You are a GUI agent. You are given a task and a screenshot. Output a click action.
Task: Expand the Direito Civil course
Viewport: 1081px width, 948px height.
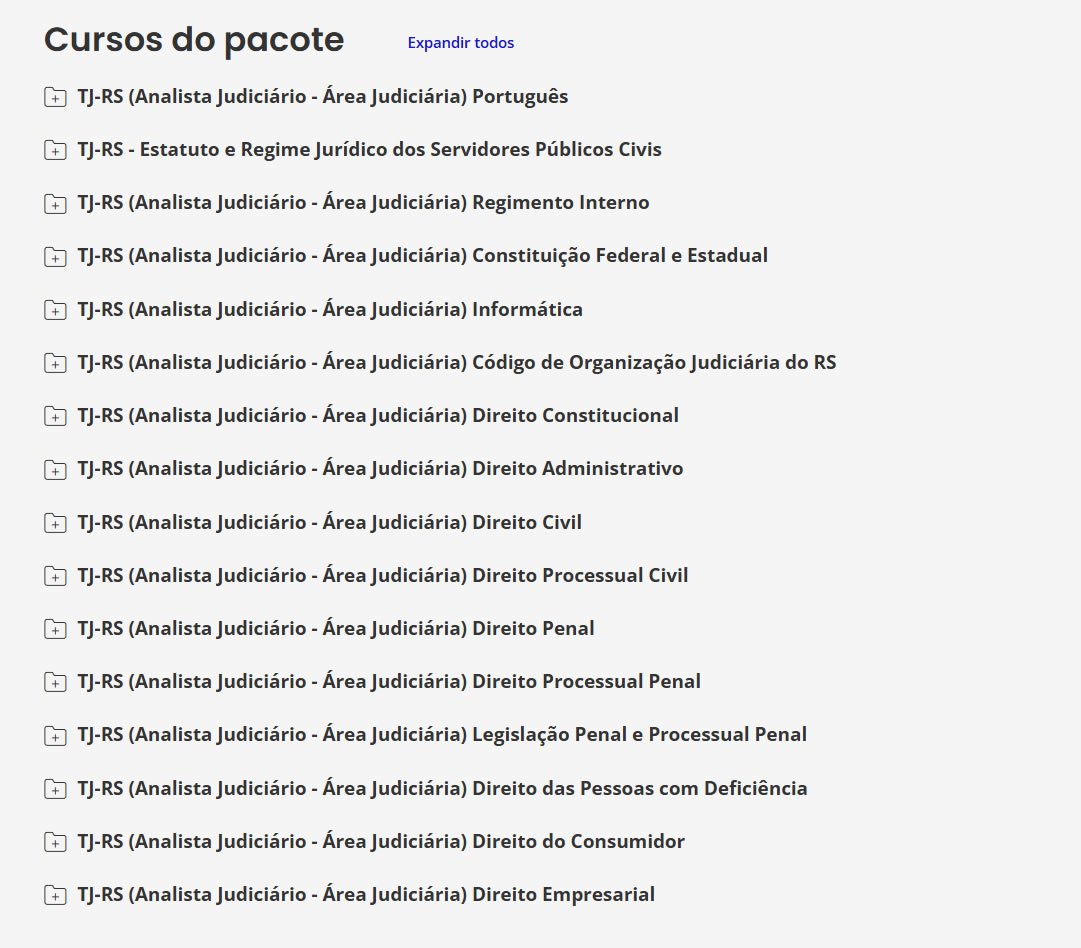point(329,522)
